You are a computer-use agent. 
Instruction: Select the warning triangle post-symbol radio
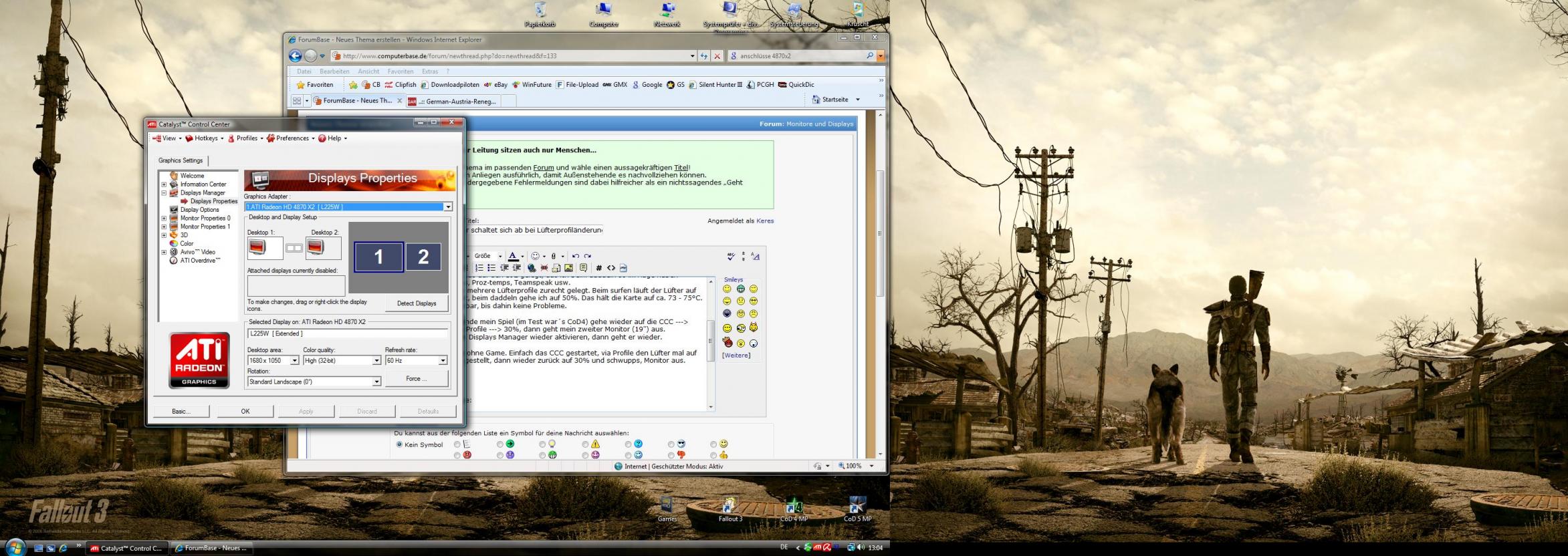(585, 444)
